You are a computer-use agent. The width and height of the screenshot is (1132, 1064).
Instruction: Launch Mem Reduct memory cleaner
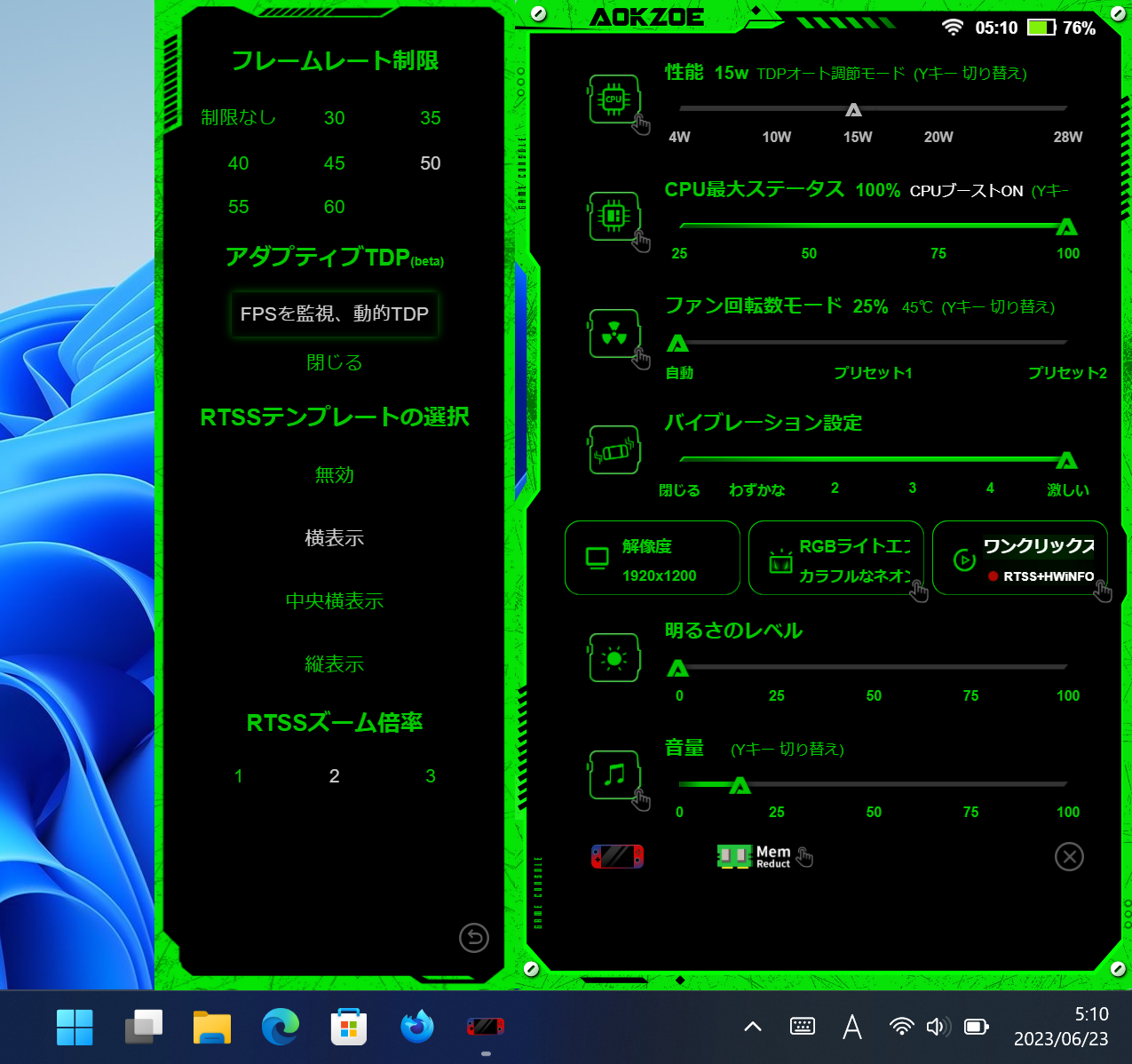[754, 856]
